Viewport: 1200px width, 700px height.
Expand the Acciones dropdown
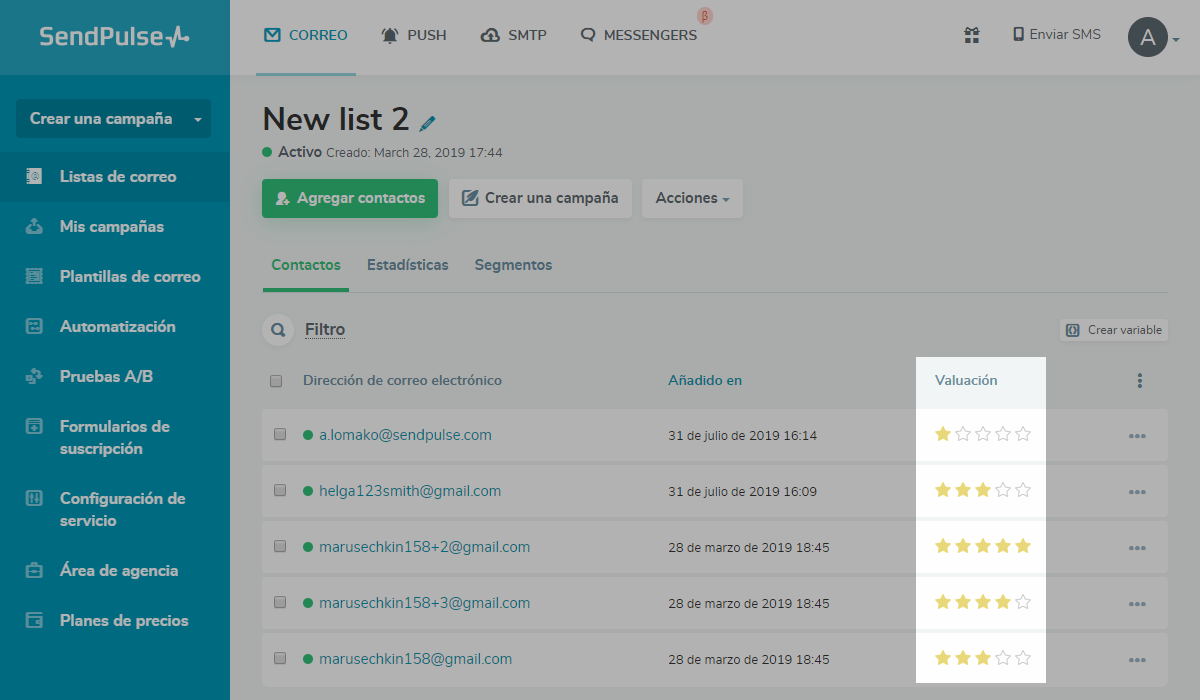click(x=692, y=198)
